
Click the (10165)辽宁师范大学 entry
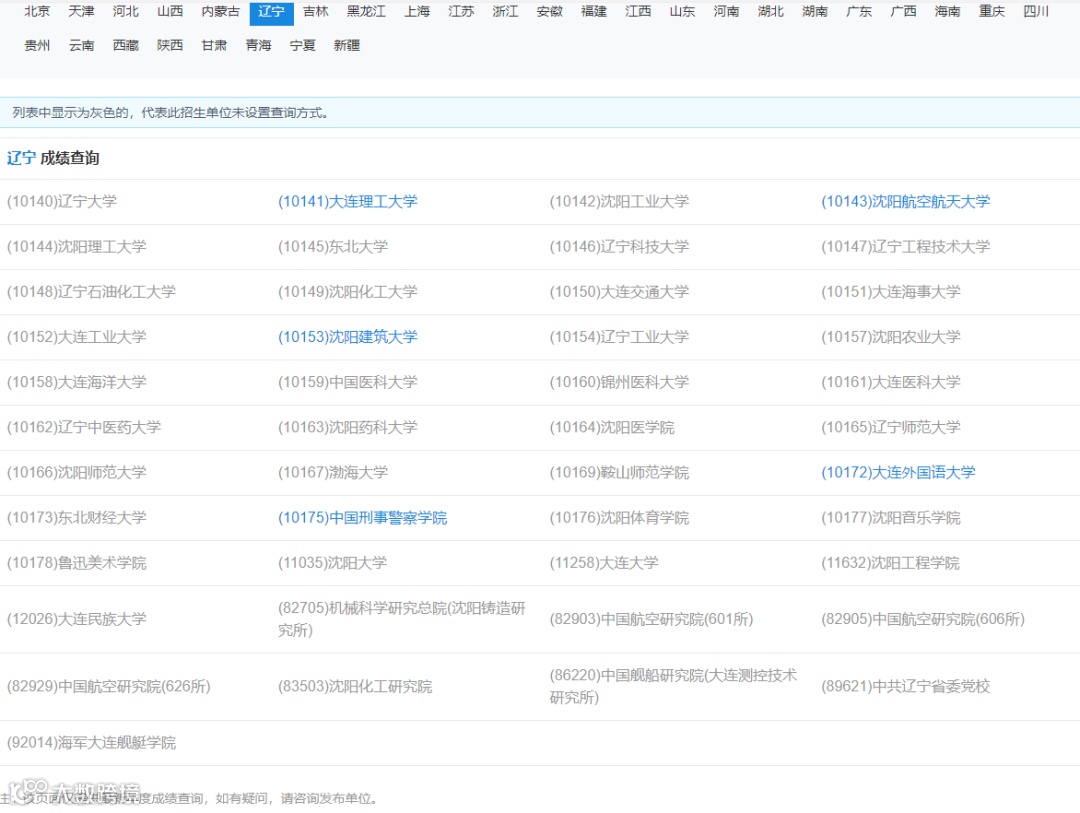pos(891,428)
